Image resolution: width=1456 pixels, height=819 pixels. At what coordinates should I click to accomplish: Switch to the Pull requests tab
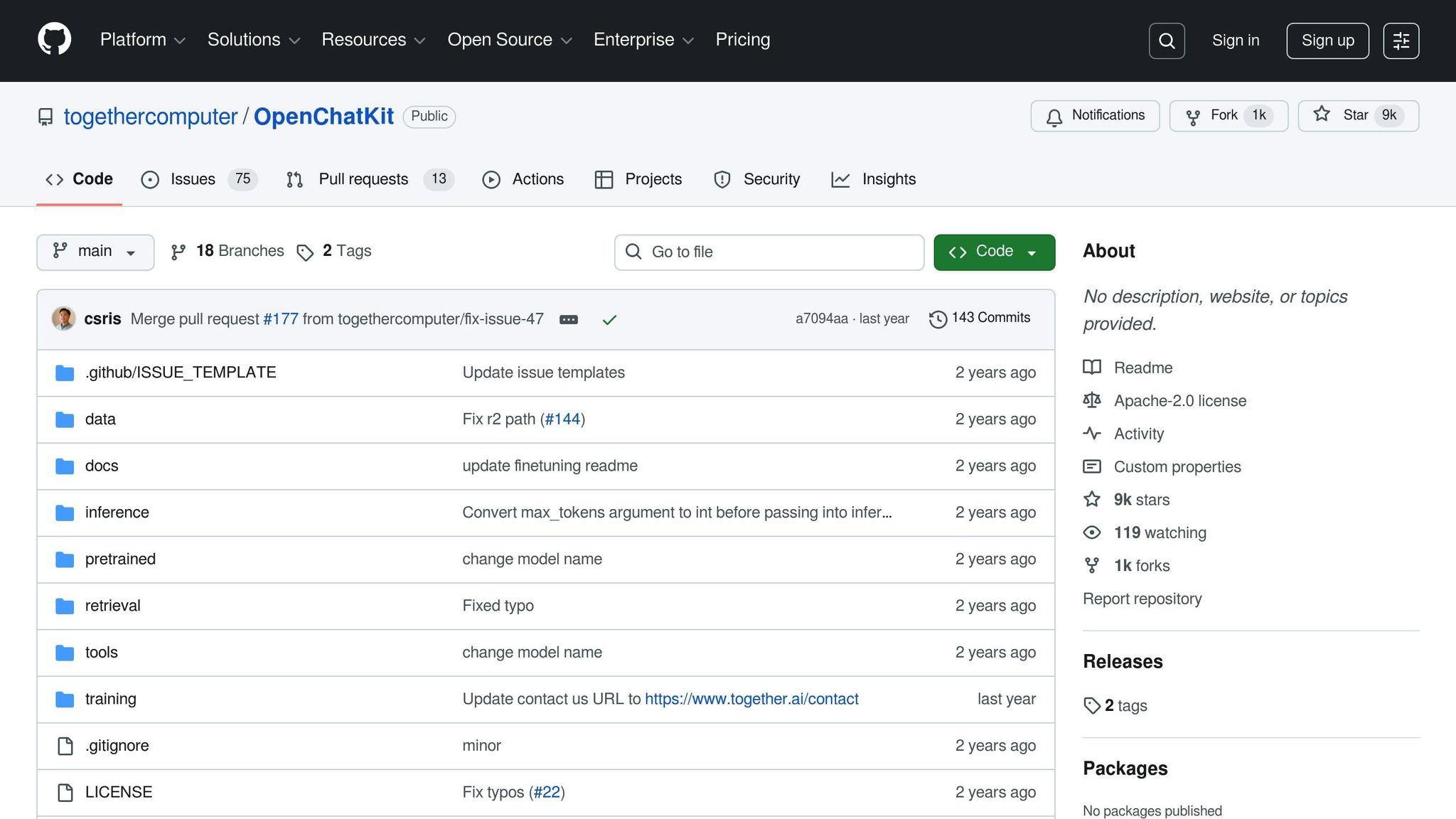[x=363, y=179]
